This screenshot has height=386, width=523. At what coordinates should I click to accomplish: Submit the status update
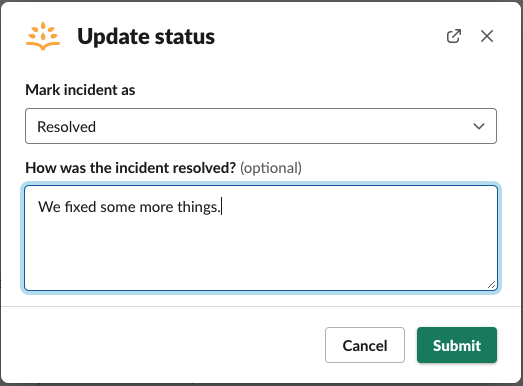coord(457,345)
